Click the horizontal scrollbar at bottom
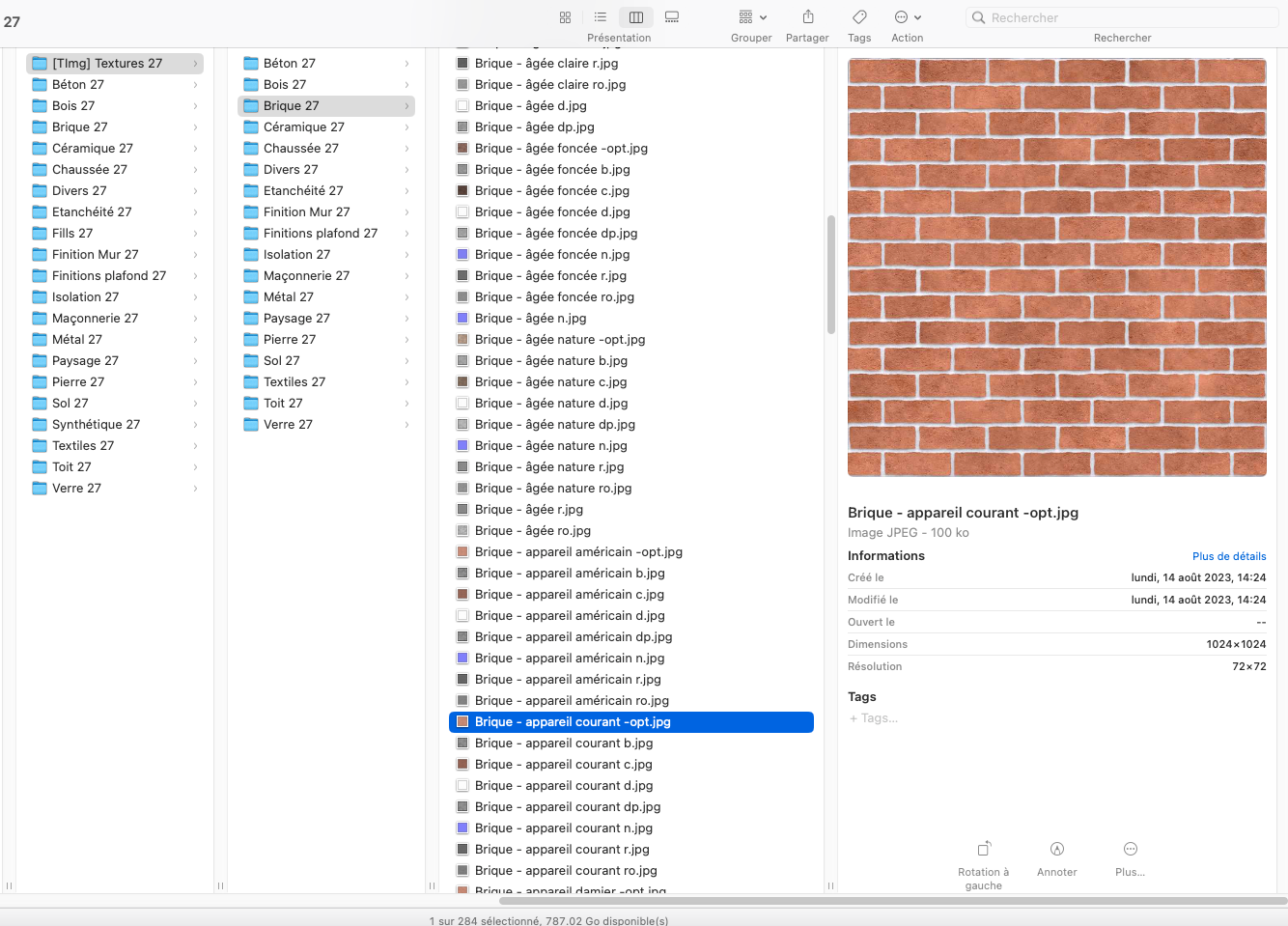1288x926 pixels. [x=892, y=901]
